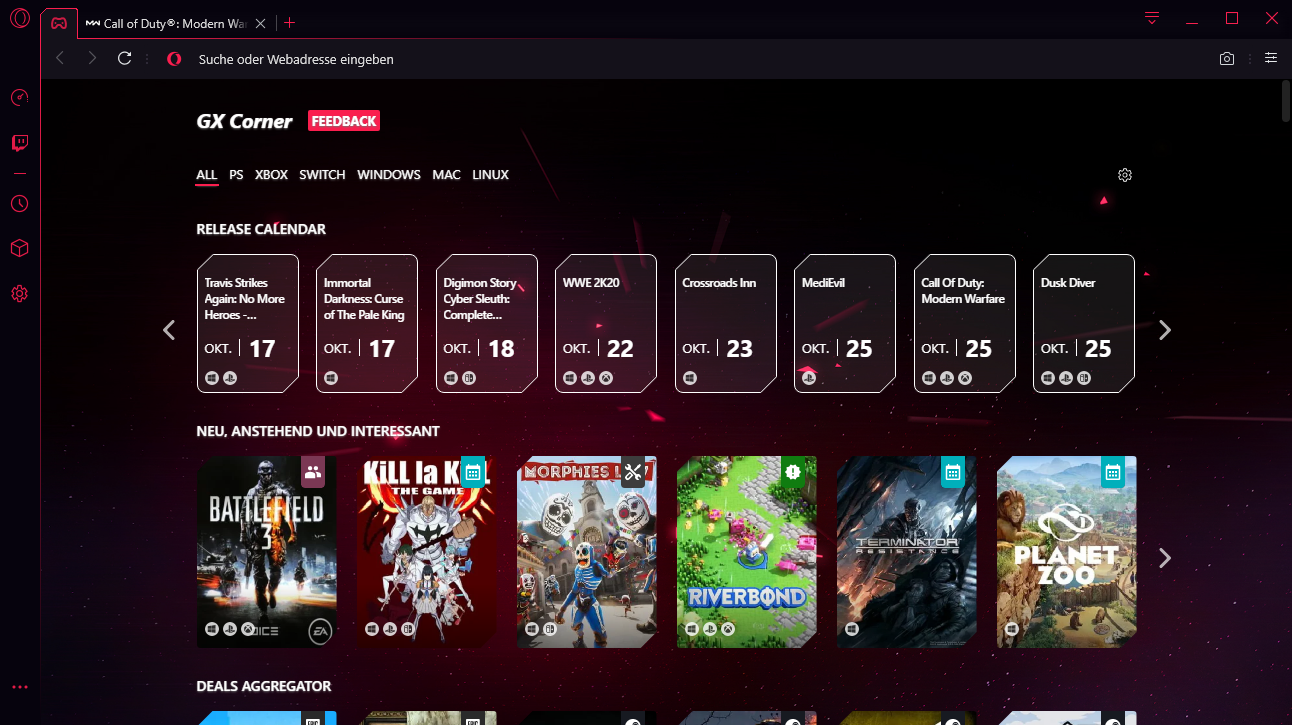Reload the current page
The width and height of the screenshot is (1292, 725).
[x=125, y=59]
